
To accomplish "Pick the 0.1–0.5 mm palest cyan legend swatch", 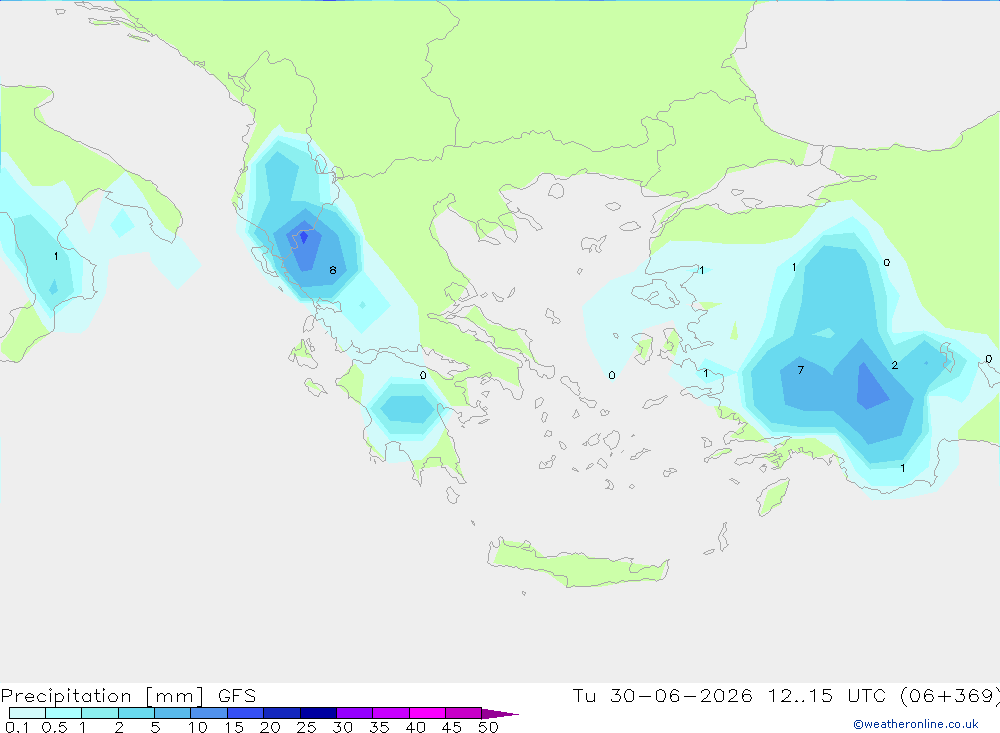I will (27, 713).
